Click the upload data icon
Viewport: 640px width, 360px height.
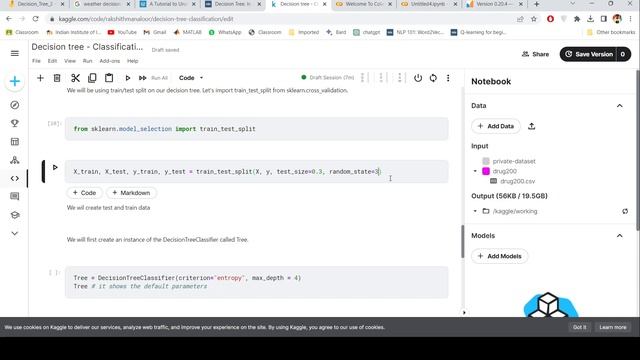[531, 126]
